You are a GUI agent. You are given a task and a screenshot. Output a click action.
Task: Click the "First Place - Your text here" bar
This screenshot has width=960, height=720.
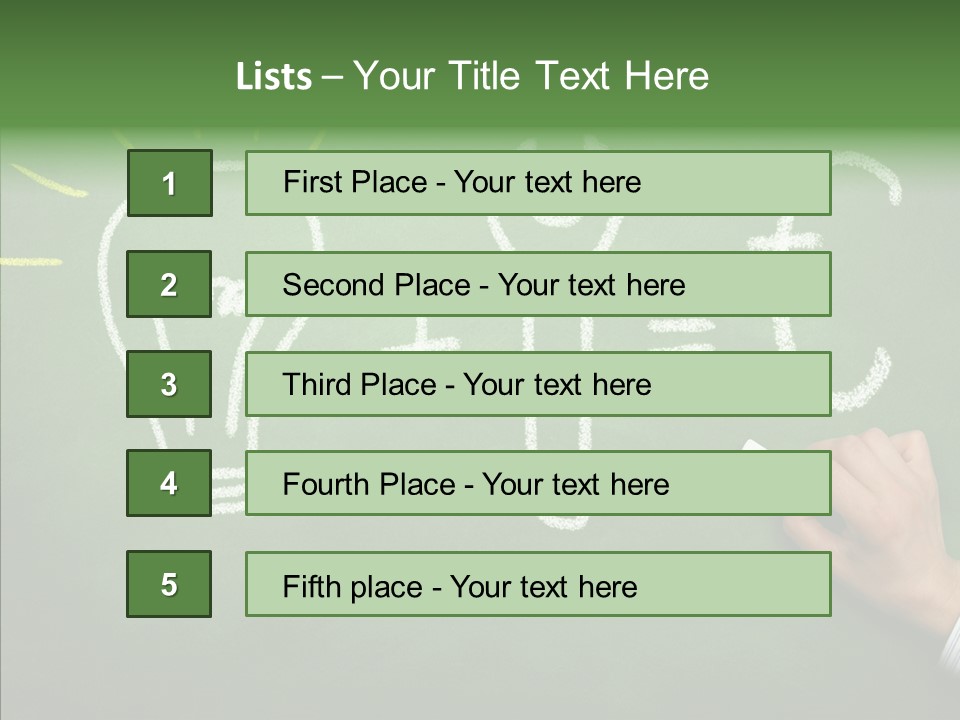538,183
